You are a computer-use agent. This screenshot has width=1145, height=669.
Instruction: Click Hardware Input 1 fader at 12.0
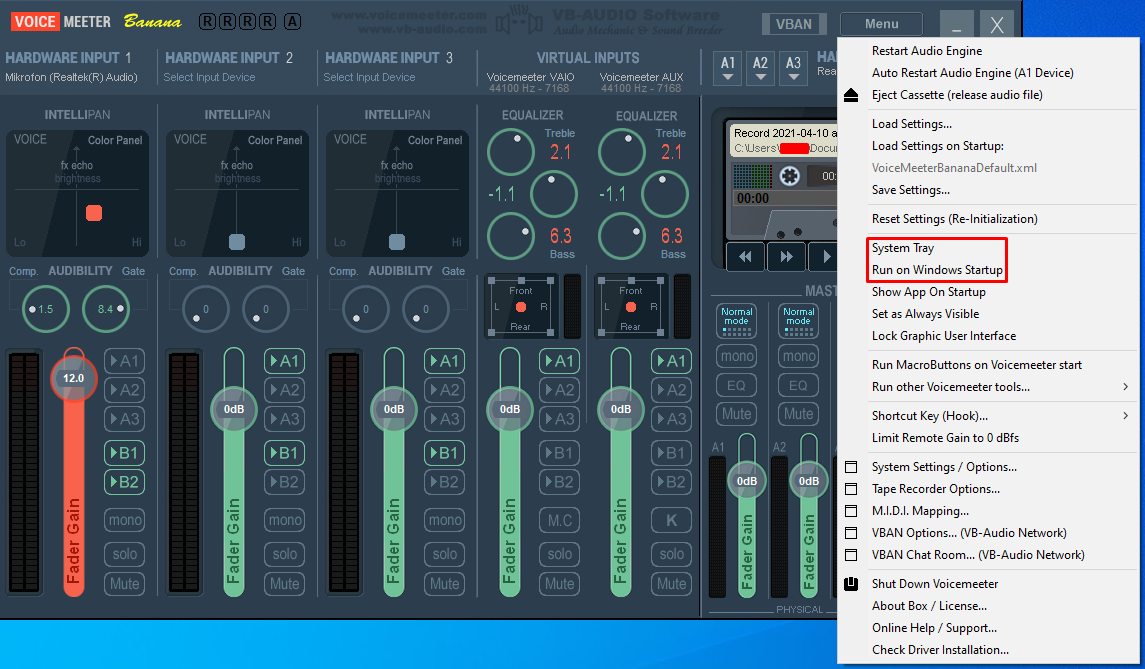(x=73, y=378)
